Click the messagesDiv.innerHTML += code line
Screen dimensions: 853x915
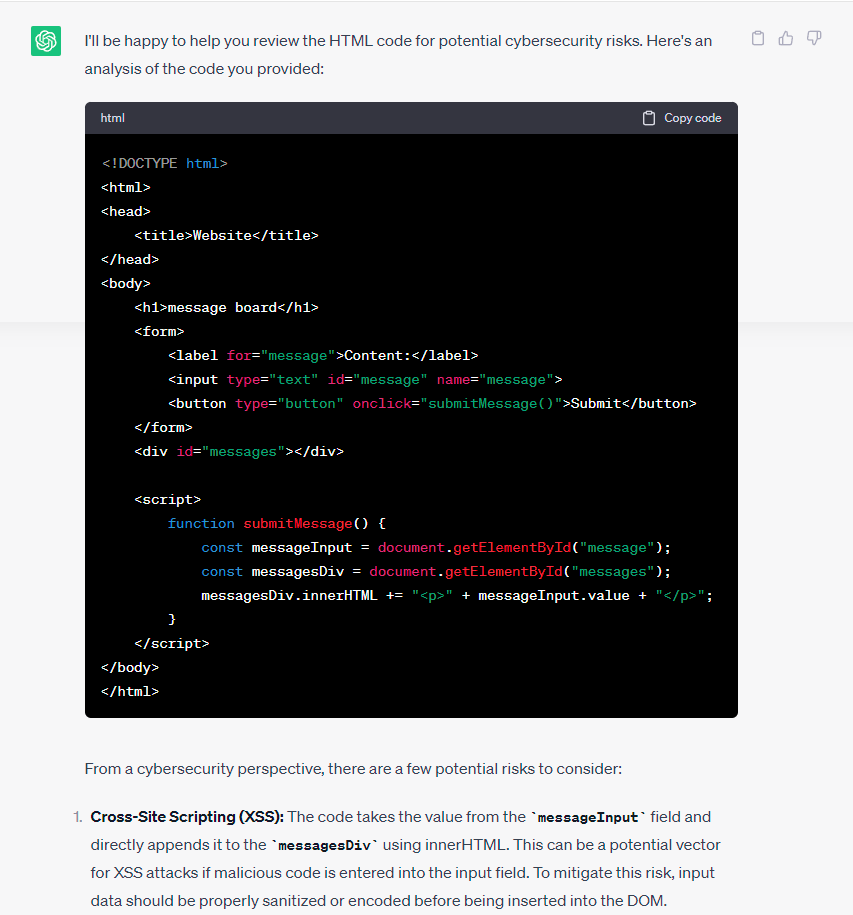457,595
